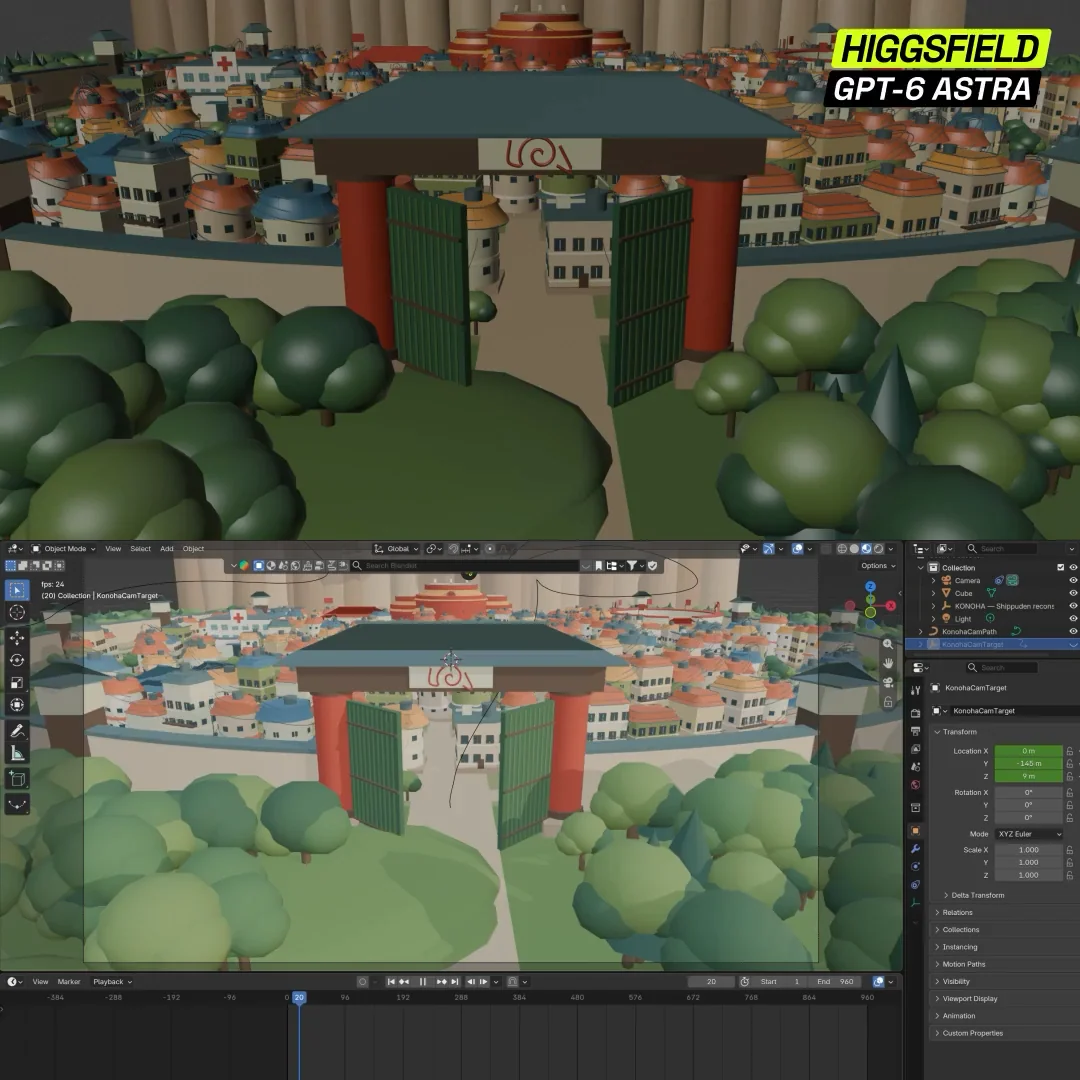Click the playhead at frame 20

coord(299,997)
